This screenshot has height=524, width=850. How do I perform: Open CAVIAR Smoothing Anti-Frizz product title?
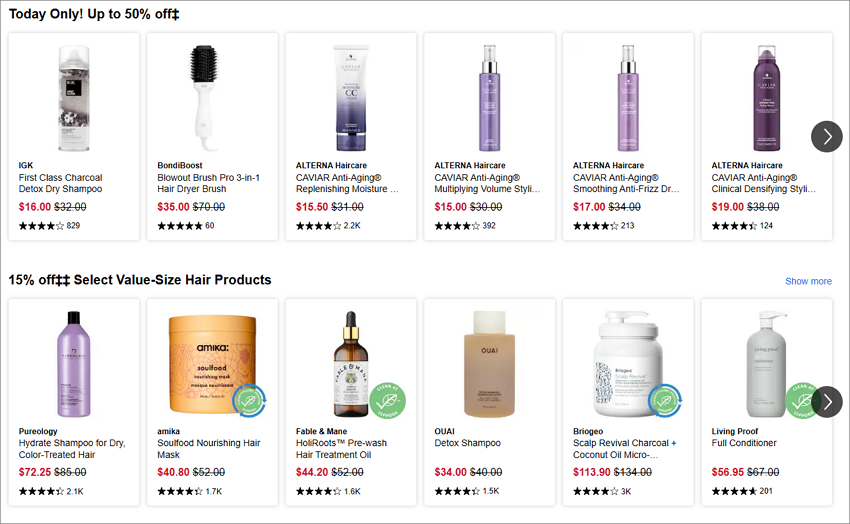tap(626, 183)
